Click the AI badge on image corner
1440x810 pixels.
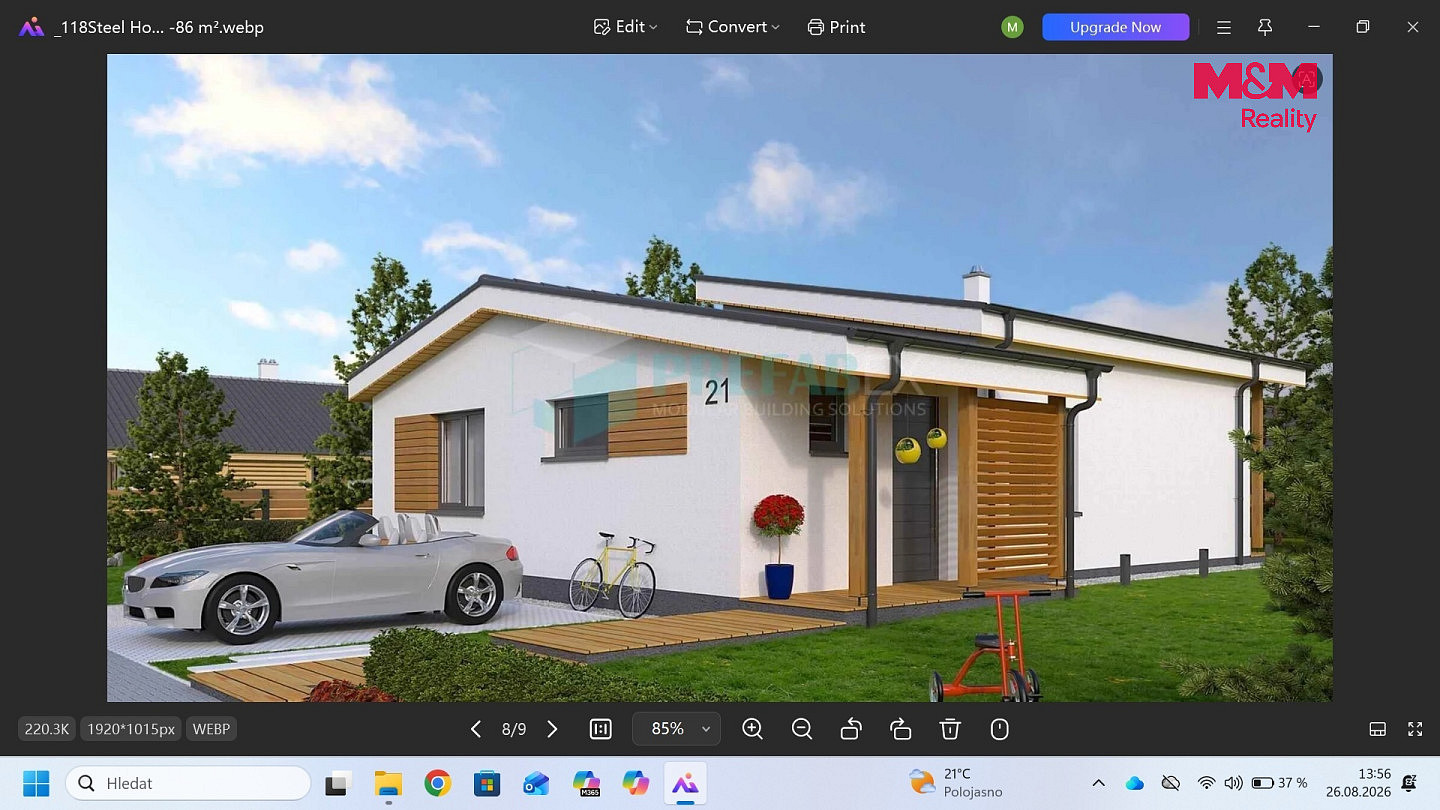pyautogui.click(x=1306, y=78)
